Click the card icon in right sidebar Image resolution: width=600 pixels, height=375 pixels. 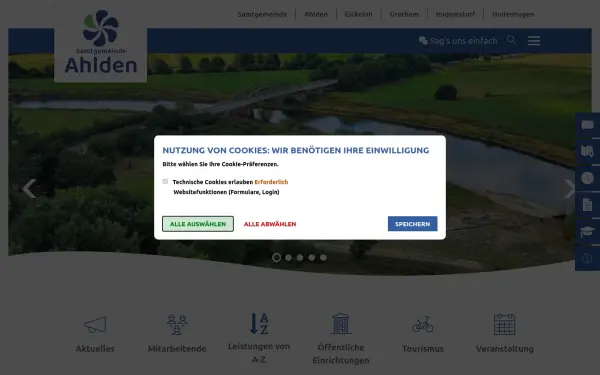coord(587,125)
